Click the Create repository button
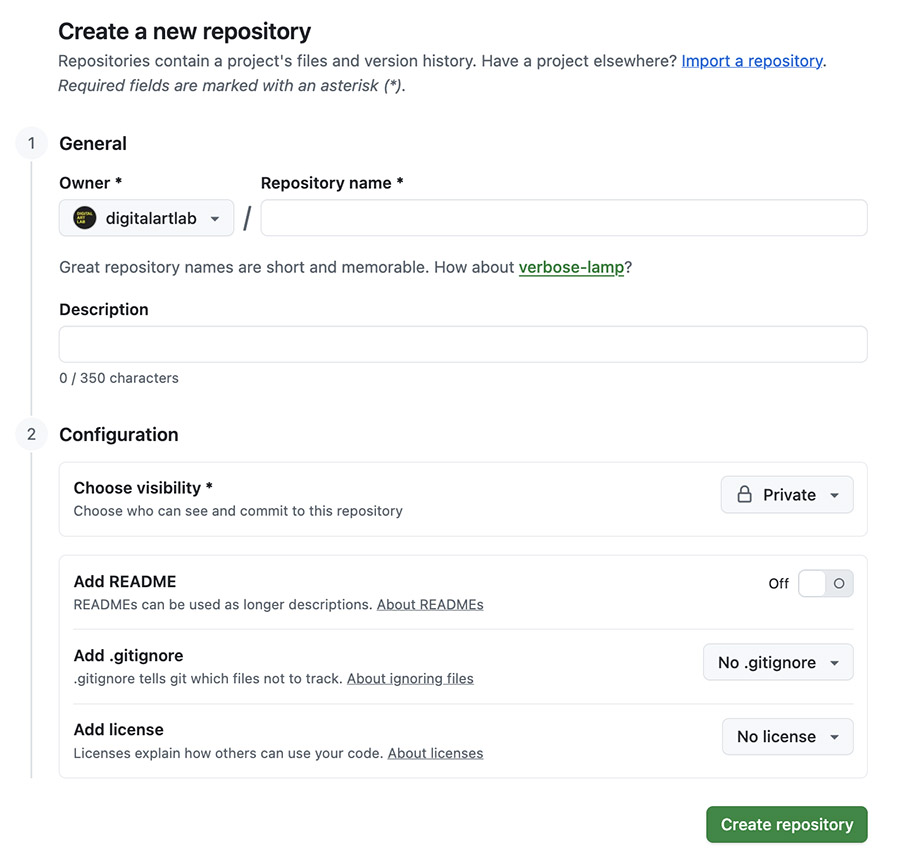This screenshot has height=858, width=900. (786, 825)
